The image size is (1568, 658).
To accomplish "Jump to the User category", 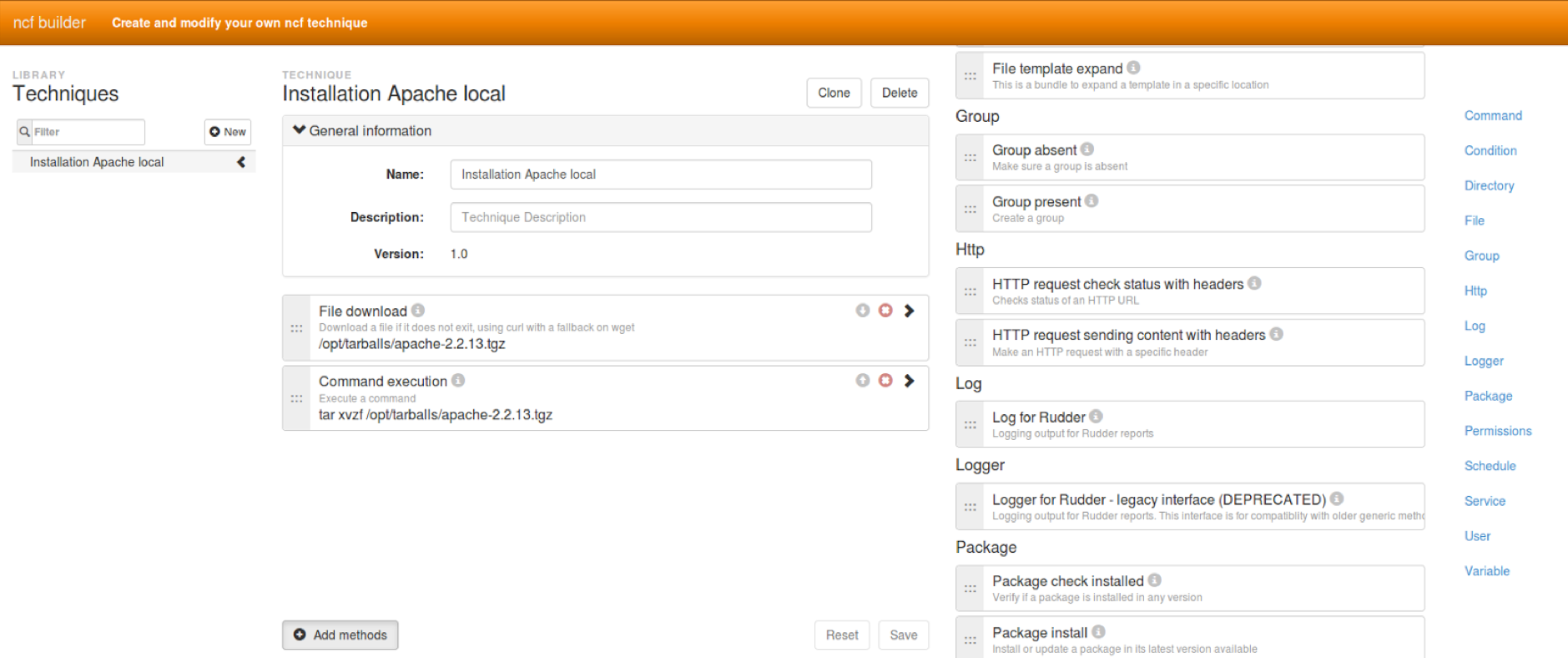I will tap(1477, 536).
